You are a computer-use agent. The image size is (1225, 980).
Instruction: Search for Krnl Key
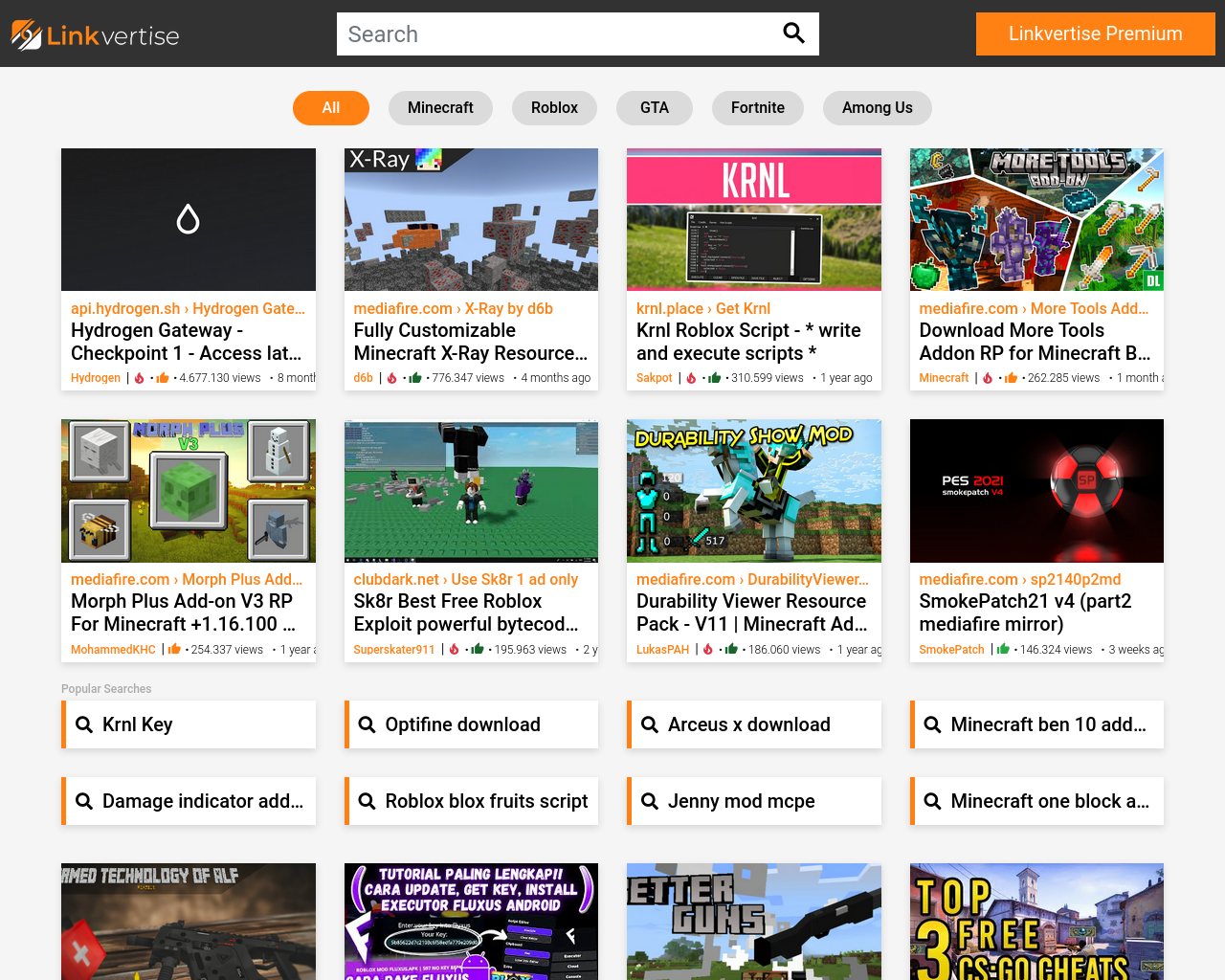click(x=189, y=724)
